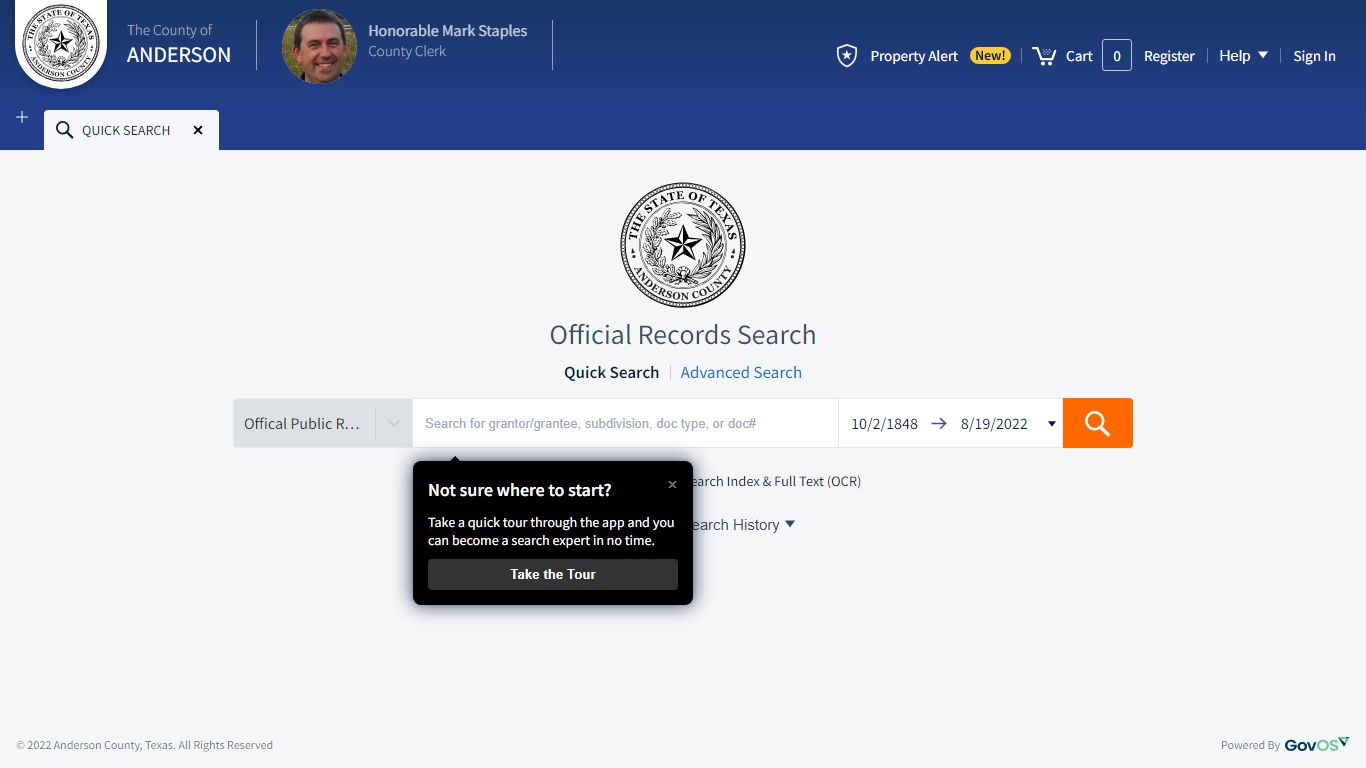
Task: Click Honorable Mark Staples name text
Action: coord(447,31)
